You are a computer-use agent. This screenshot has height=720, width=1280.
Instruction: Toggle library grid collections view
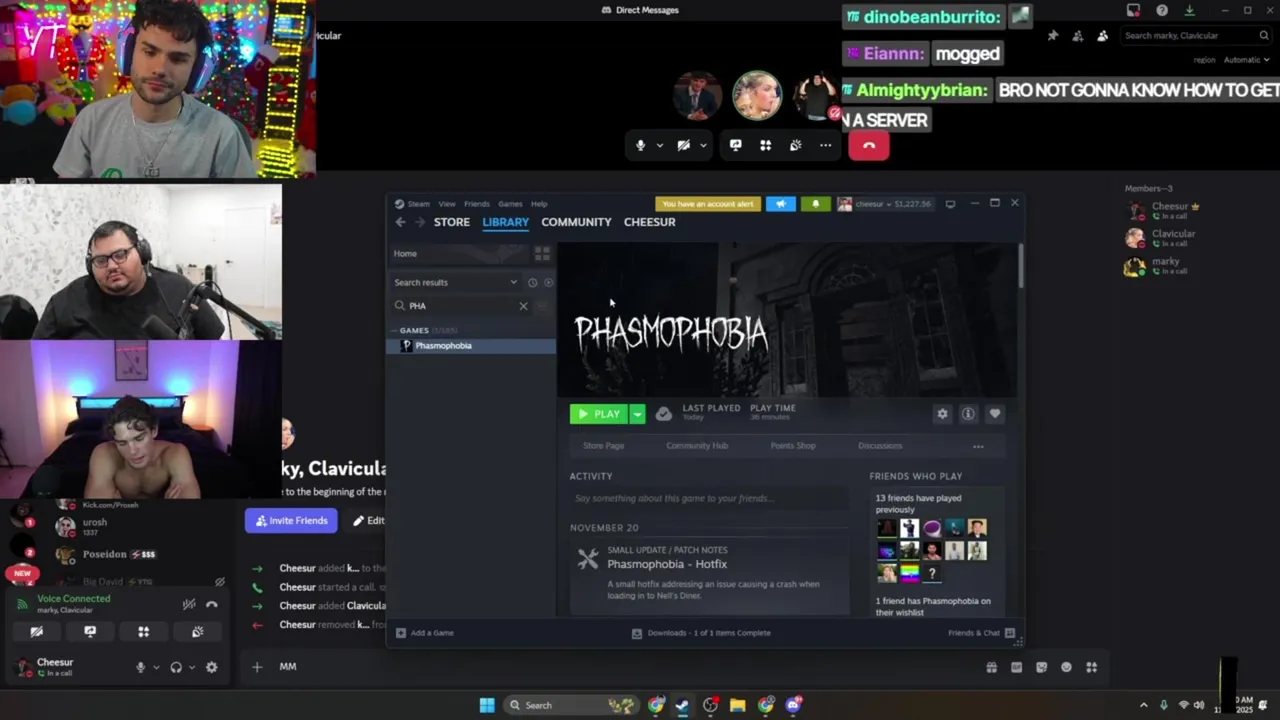click(x=542, y=254)
